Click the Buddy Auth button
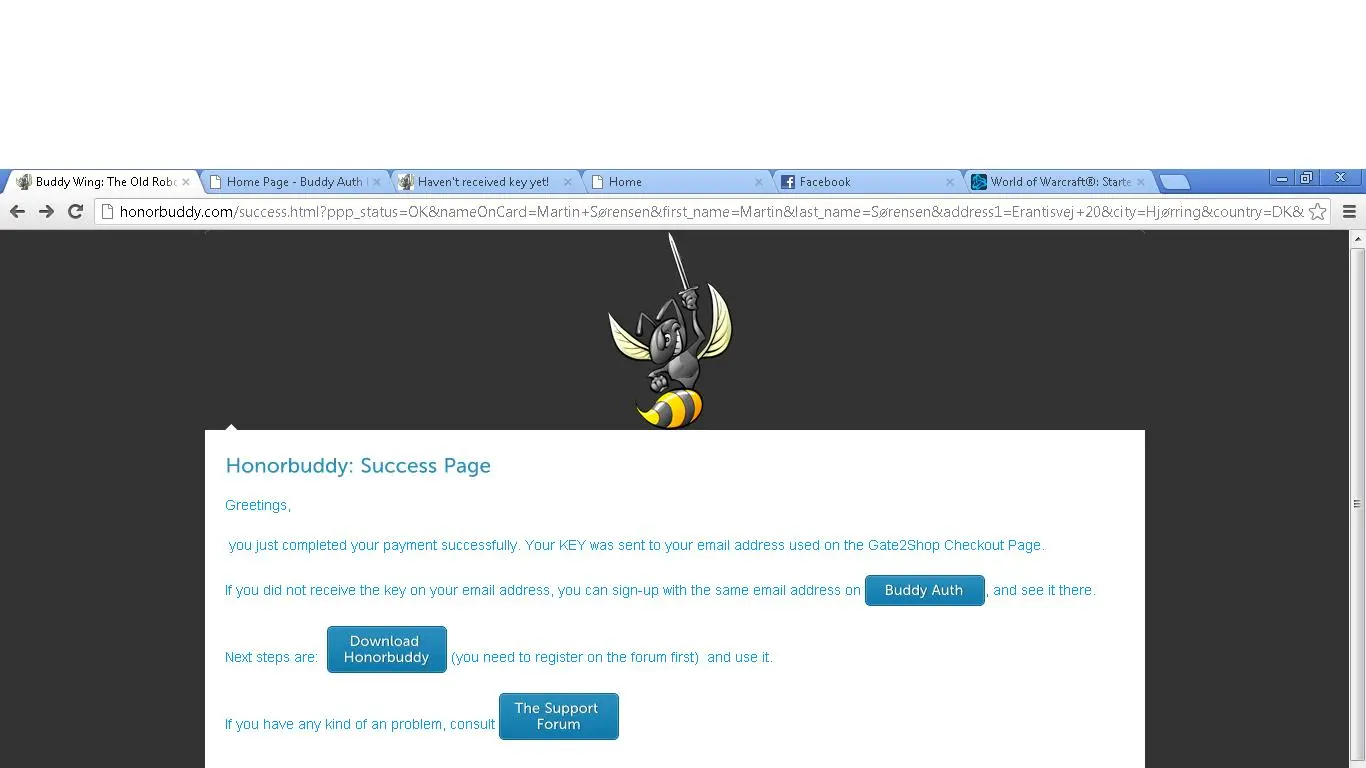The image size is (1366, 768). tap(924, 590)
